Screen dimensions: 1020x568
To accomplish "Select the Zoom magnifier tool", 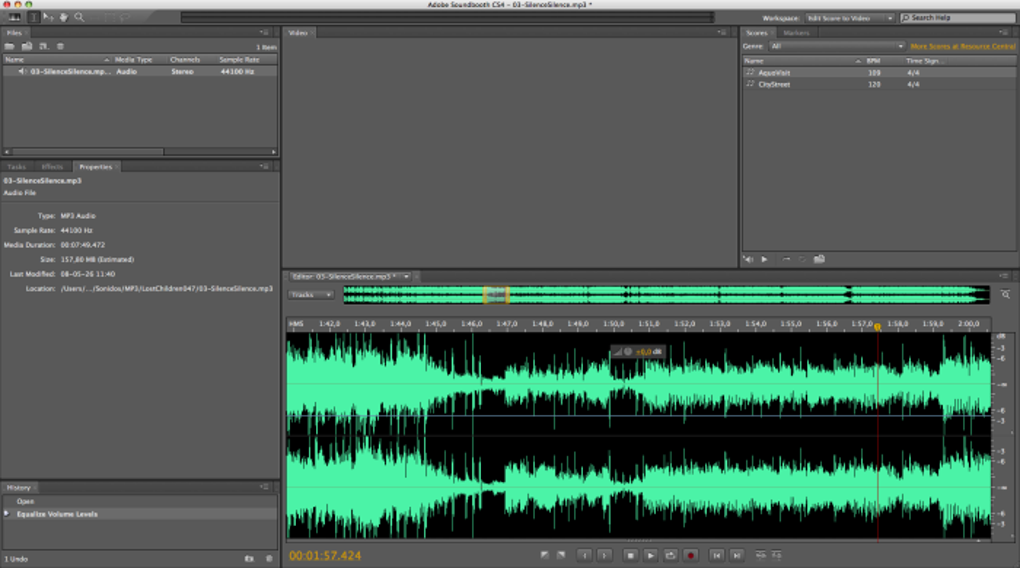I will pos(79,17).
